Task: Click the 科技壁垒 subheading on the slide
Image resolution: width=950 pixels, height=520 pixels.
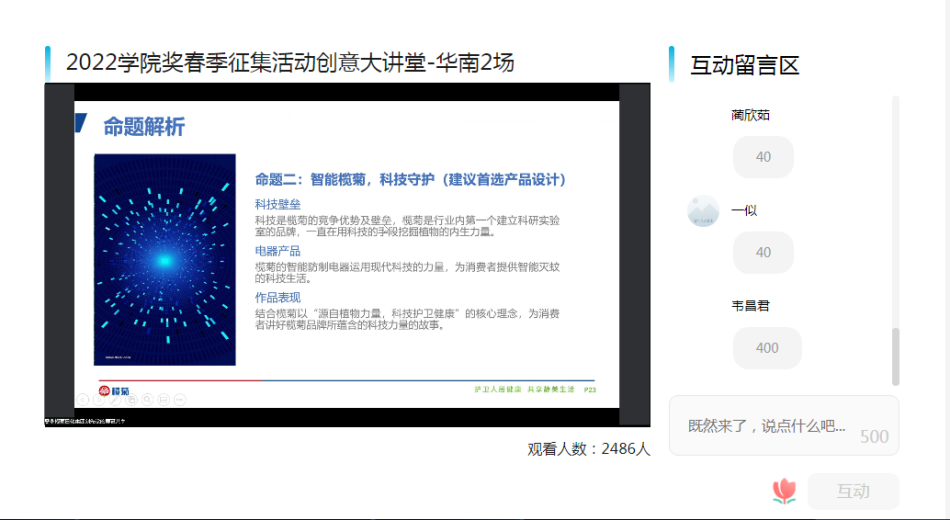Action: [x=277, y=204]
